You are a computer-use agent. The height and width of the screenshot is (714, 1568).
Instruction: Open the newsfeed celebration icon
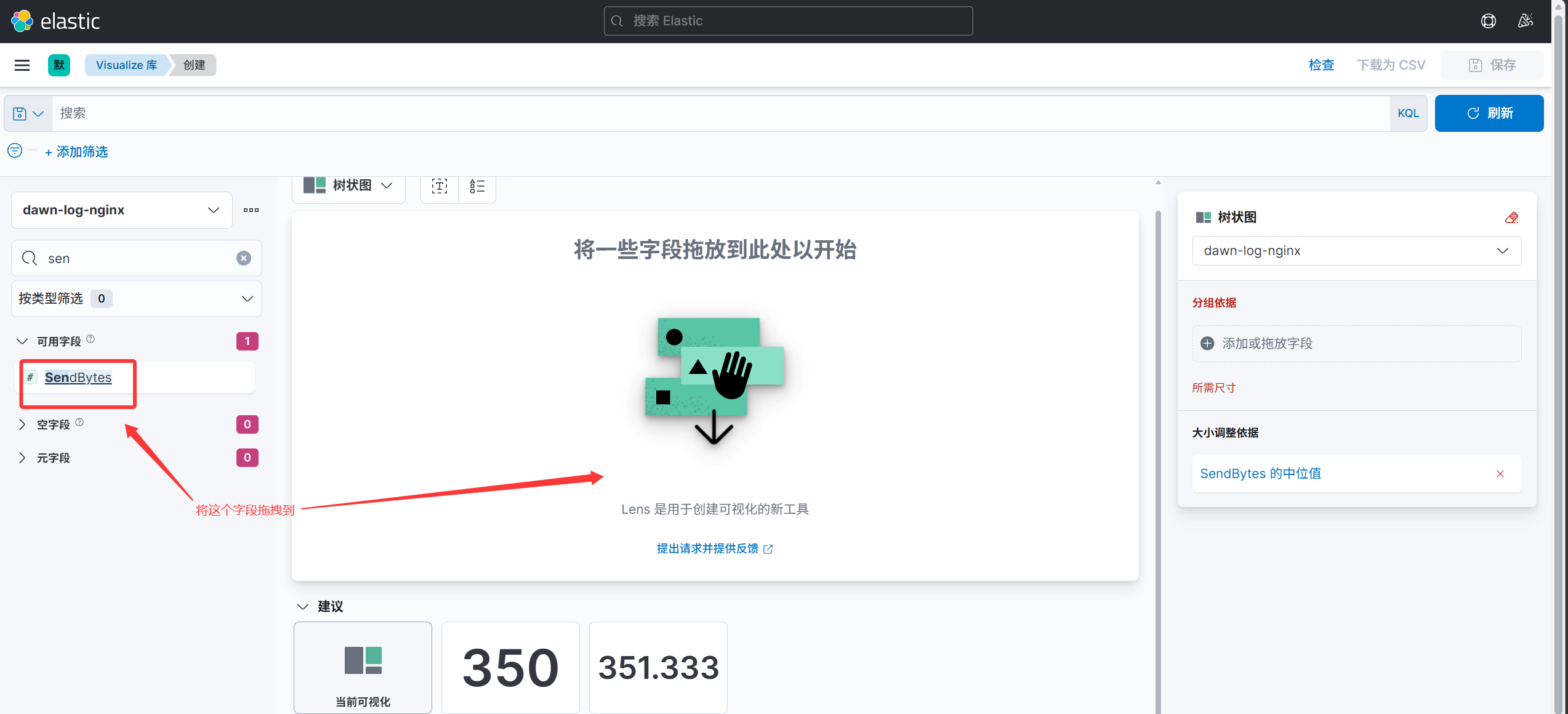tap(1526, 21)
